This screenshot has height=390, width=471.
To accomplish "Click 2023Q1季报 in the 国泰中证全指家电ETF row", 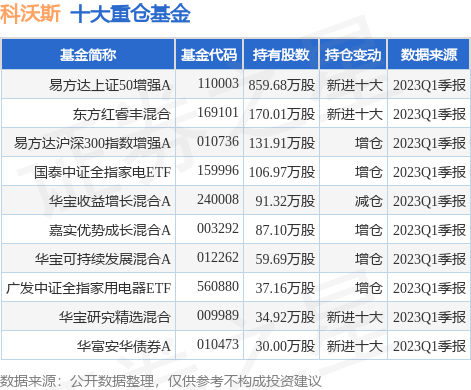I will (429, 172).
